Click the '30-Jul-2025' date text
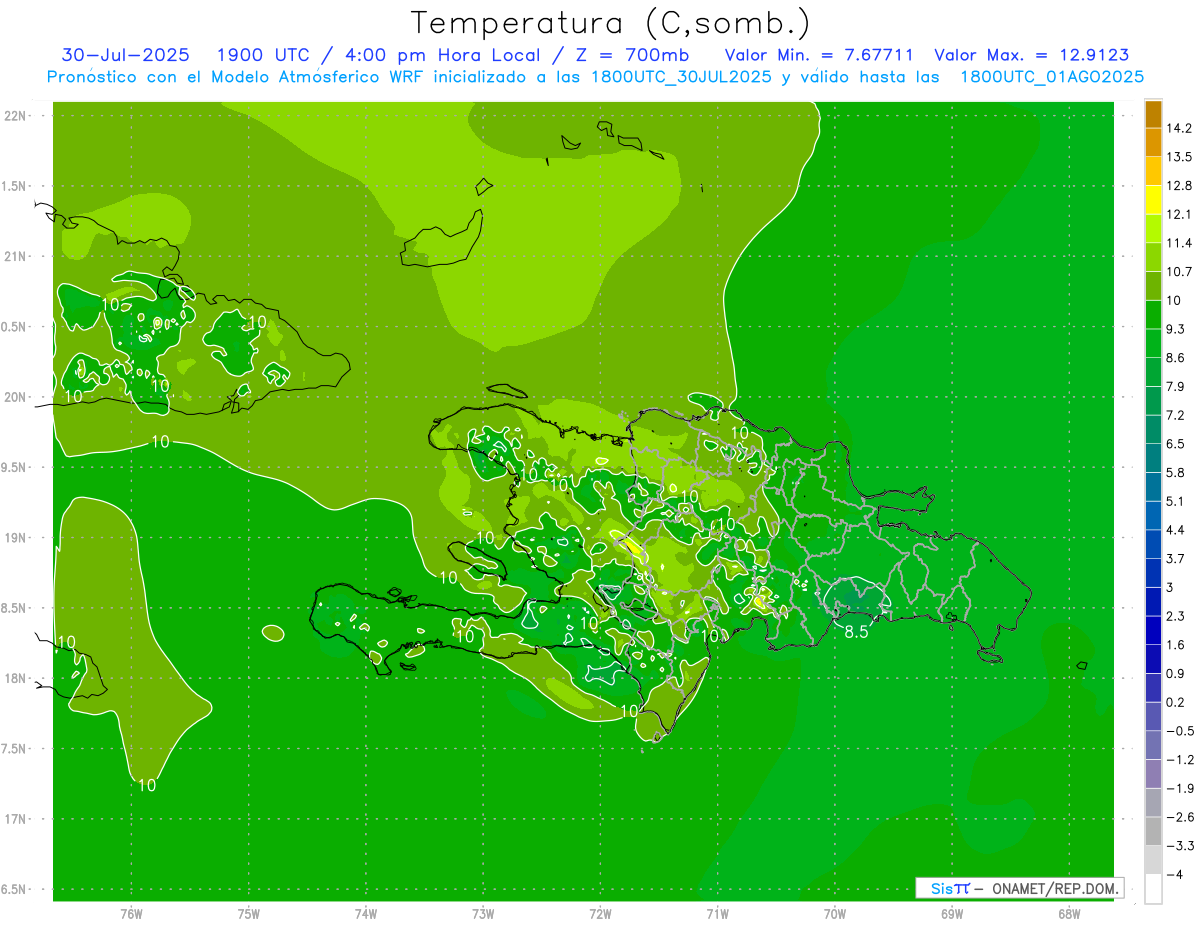 point(124,55)
